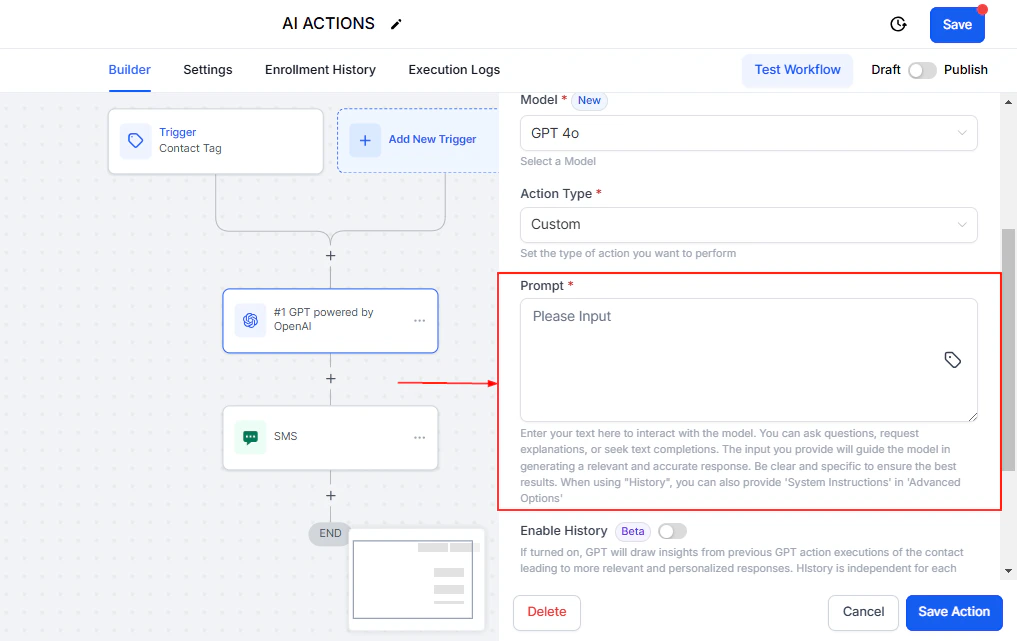This screenshot has width=1017, height=641.
Task: Open the workflow version history clock icon
Action: [897, 23]
